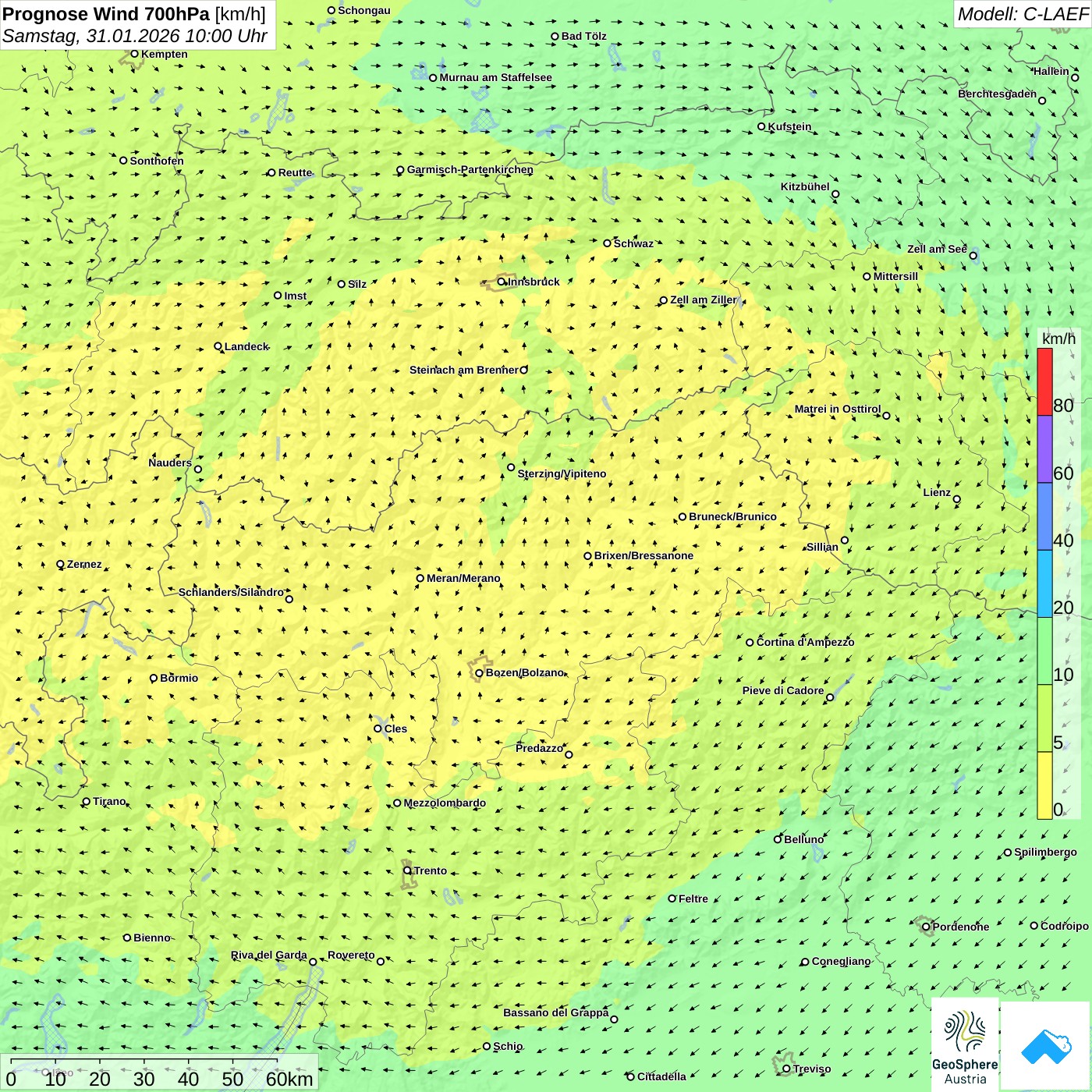The image size is (1092, 1092).
Task: Click the Schwaz city label
Action: [633, 243]
